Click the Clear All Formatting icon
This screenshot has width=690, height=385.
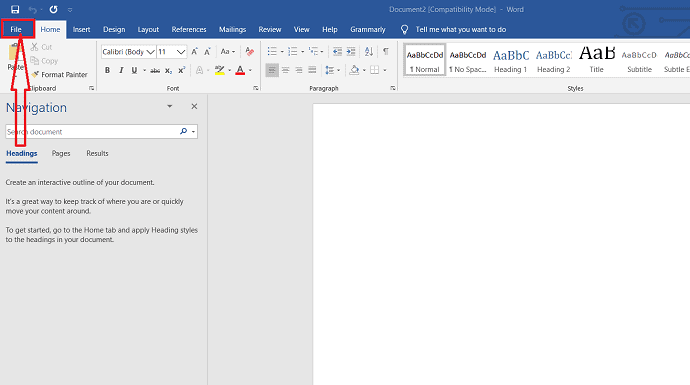[250, 52]
